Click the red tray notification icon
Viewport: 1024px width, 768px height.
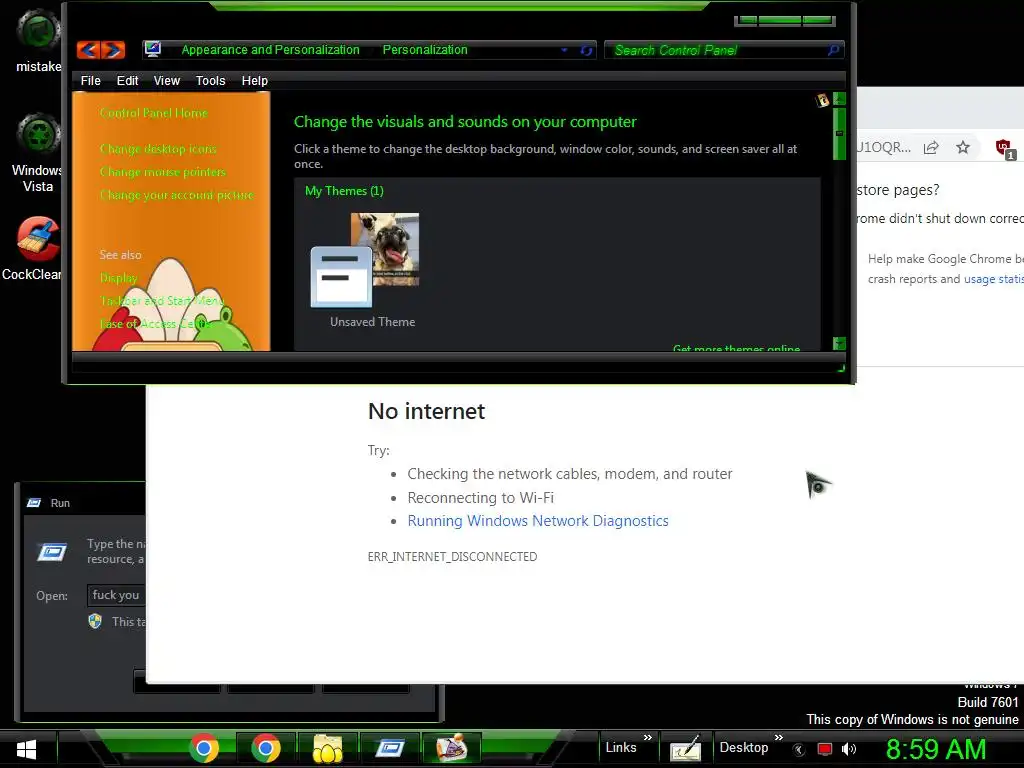(x=825, y=749)
